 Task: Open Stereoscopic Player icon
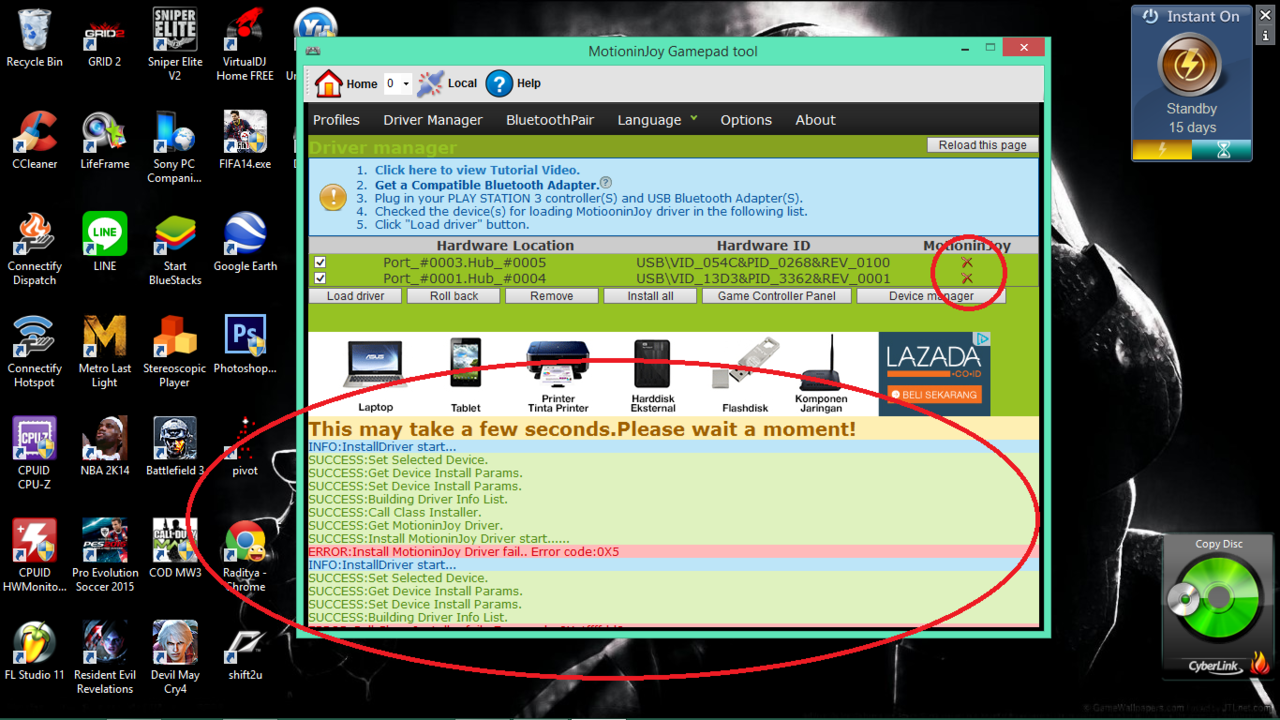pos(174,351)
